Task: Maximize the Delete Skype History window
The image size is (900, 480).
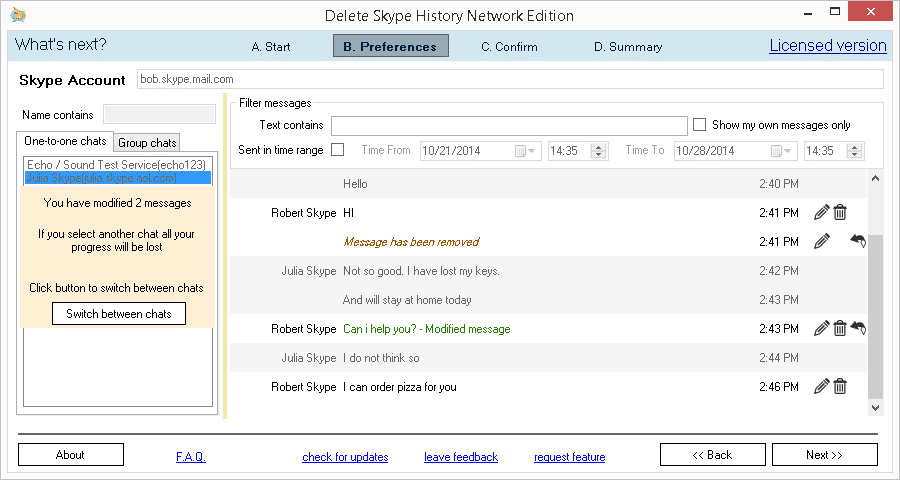Action: tap(835, 12)
